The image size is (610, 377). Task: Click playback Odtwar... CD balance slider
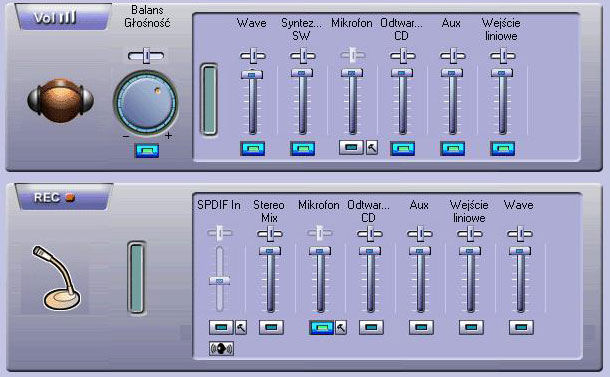403,56
